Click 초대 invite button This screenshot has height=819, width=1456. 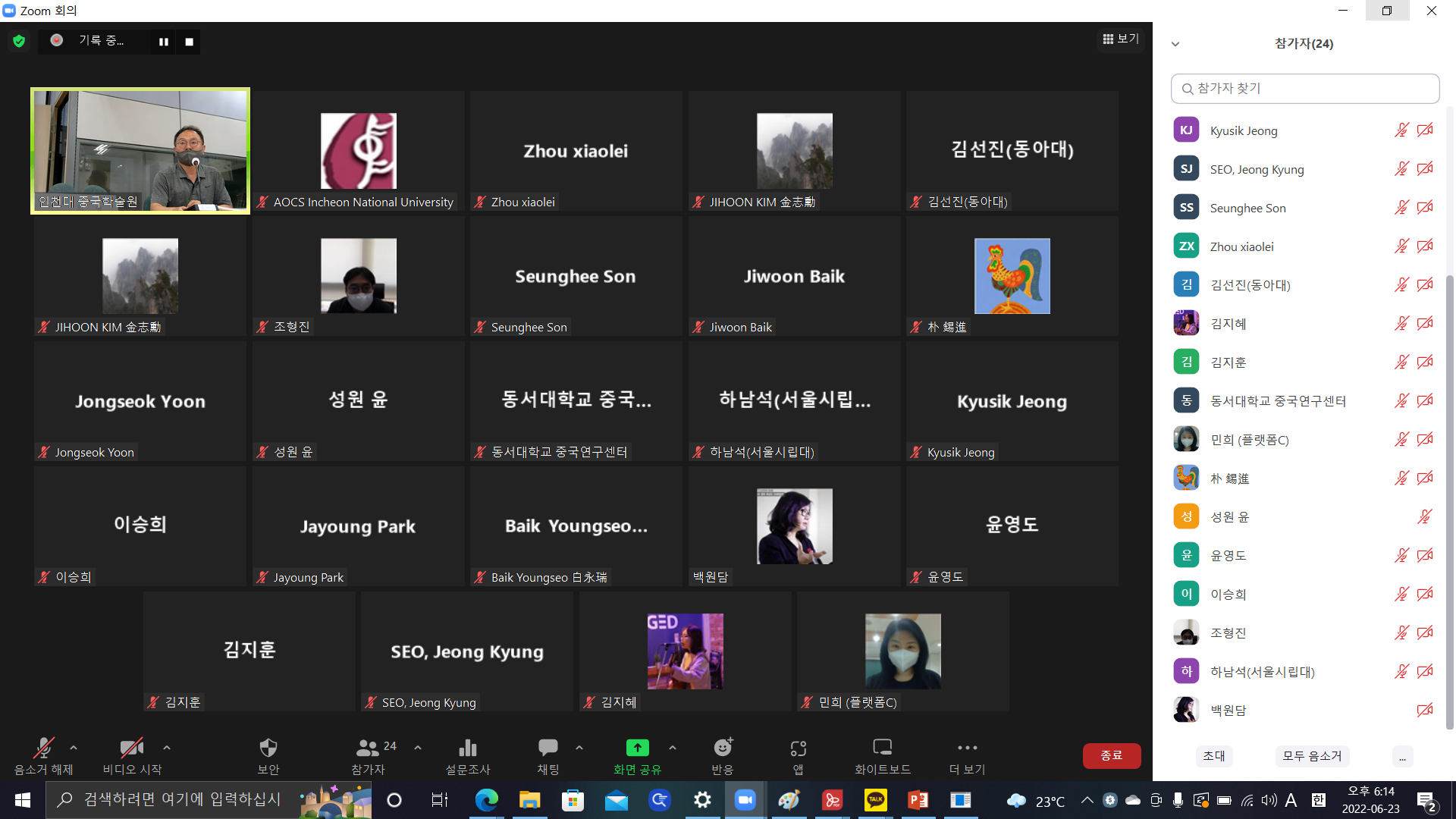coord(1214,756)
